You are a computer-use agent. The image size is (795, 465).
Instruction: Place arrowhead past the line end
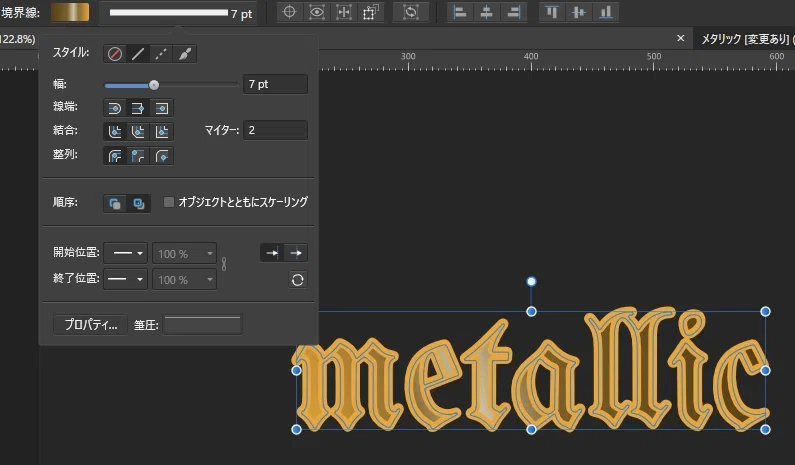pos(296,253)
